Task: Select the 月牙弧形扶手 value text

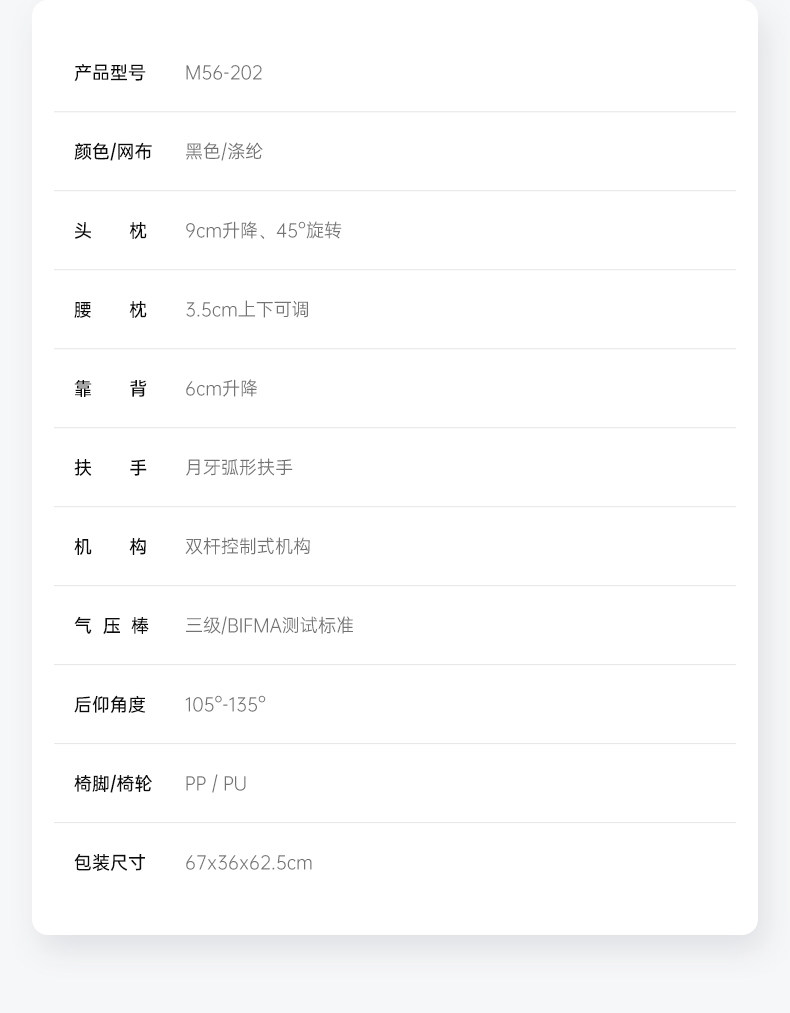Action: coord(239,468)
